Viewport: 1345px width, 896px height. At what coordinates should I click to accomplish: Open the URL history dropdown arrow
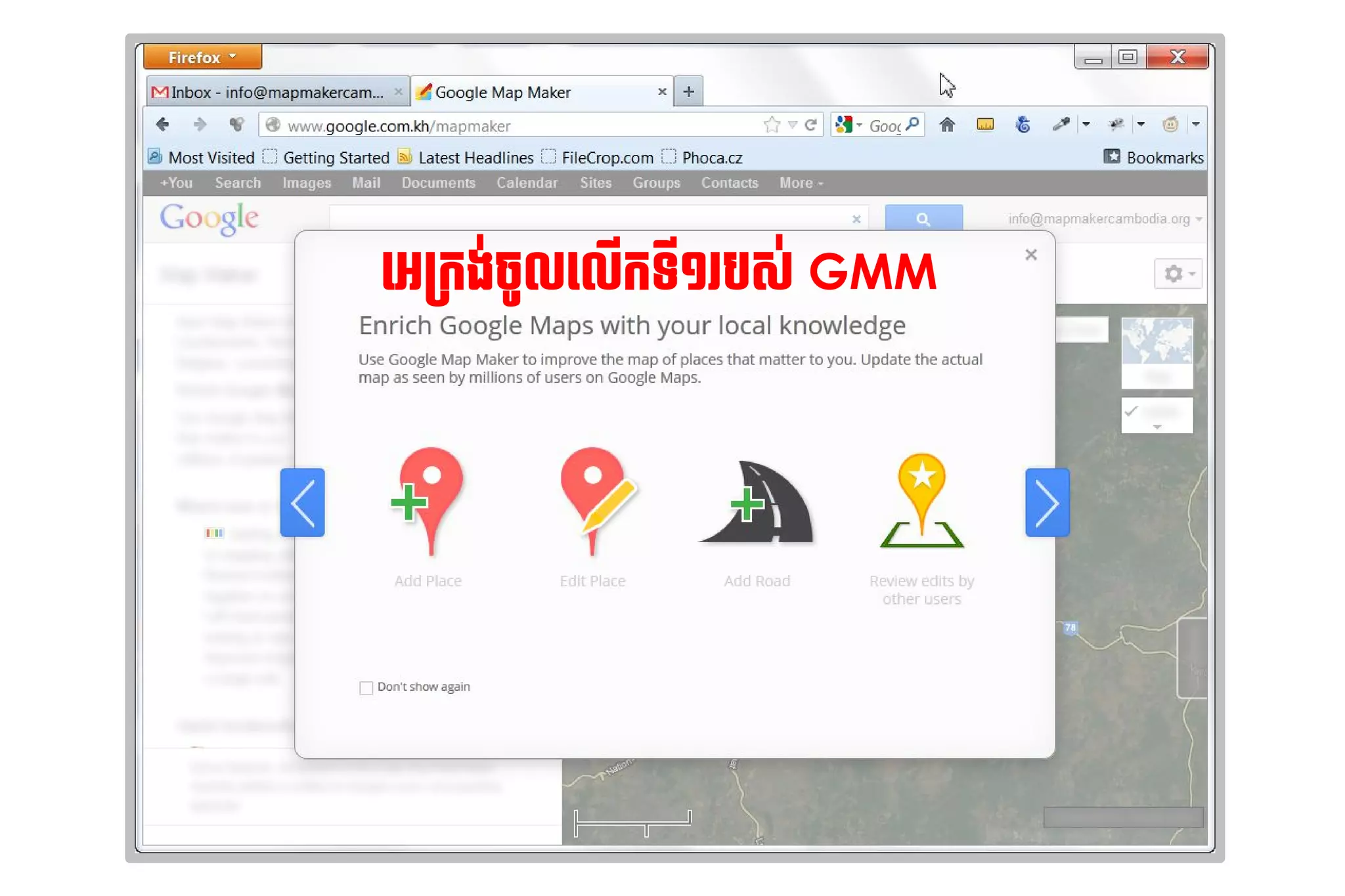pos(793,125)
